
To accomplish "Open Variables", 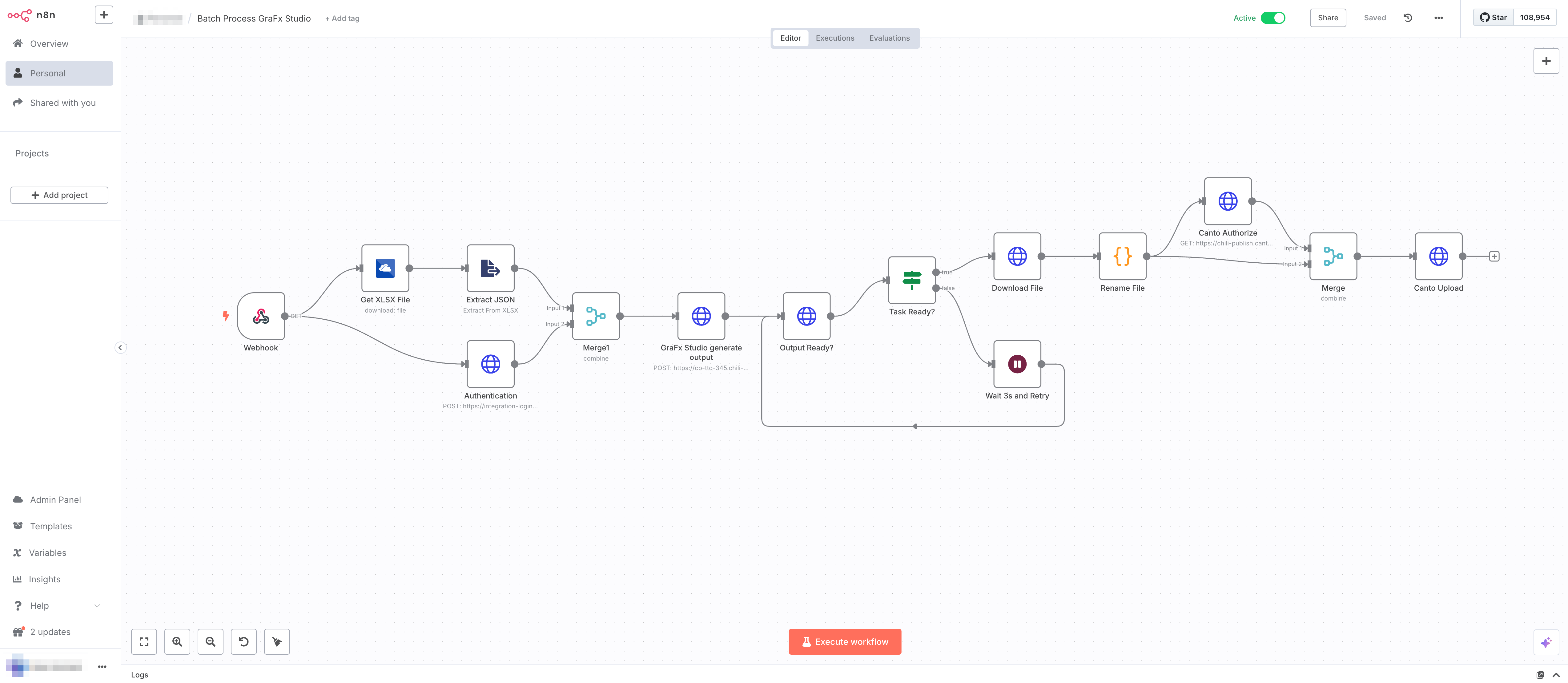I will pyautogui.click(x=59, y=553).
